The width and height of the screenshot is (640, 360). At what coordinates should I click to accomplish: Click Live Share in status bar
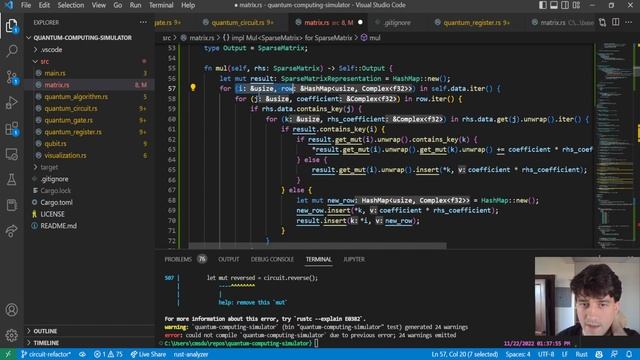pyautogui.click(x=148, y=354)
